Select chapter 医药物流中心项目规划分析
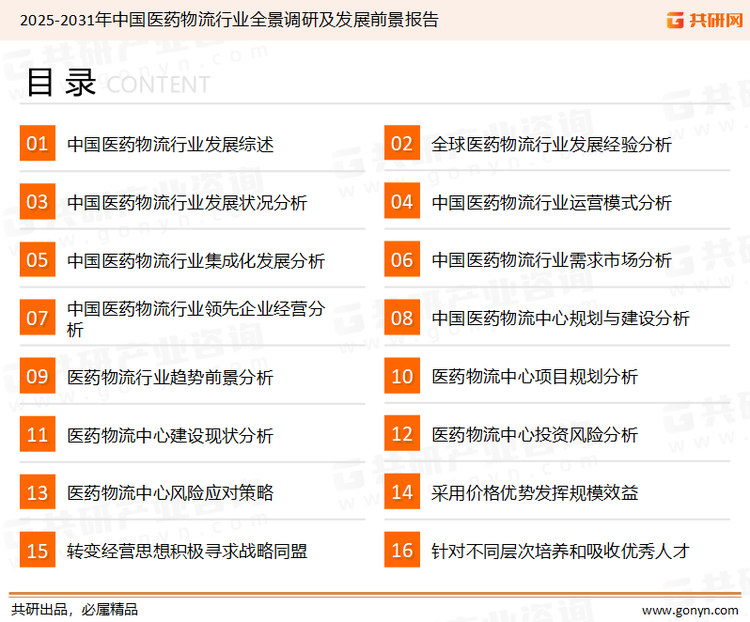 (x=535, y=377)
